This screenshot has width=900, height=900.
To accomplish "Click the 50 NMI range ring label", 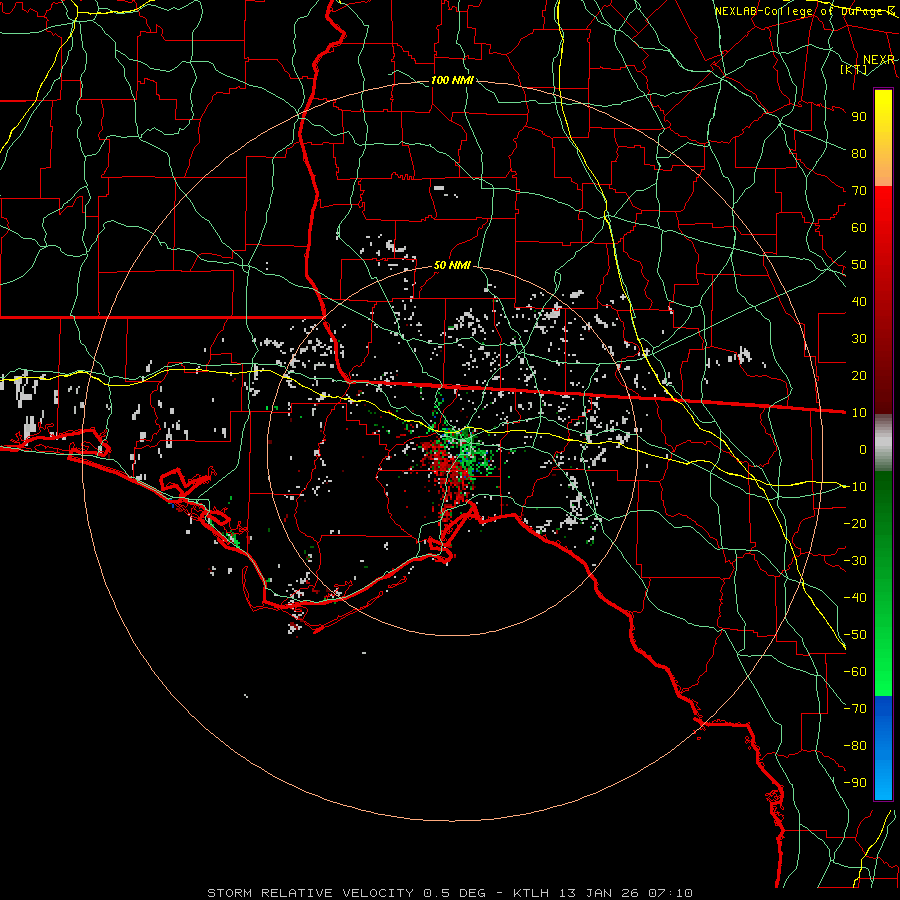I will click(x=452, y=265).
